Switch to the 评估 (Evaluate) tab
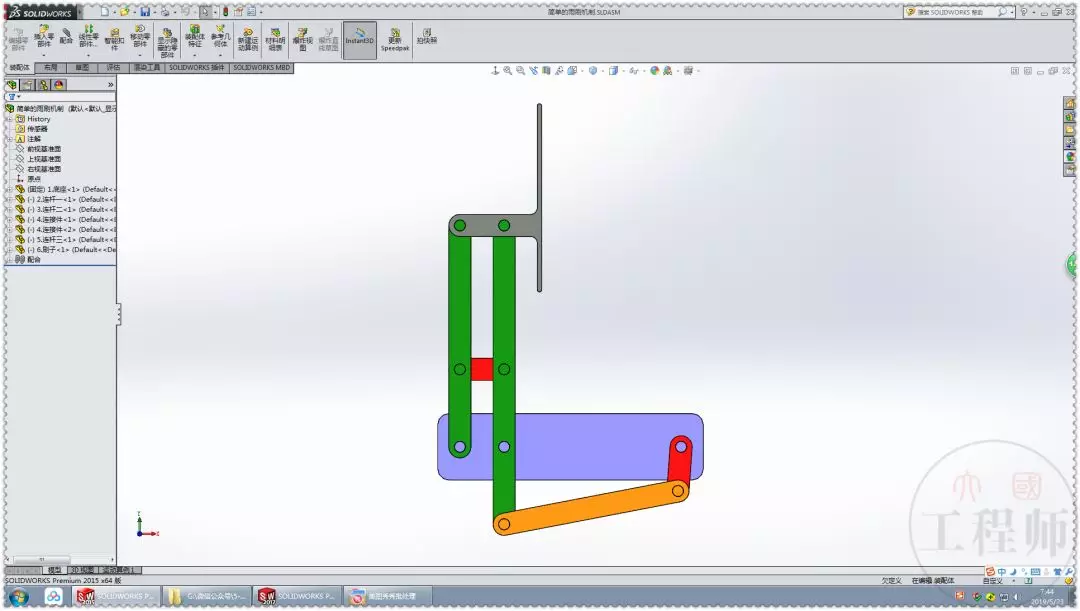 tap(113, 68)
